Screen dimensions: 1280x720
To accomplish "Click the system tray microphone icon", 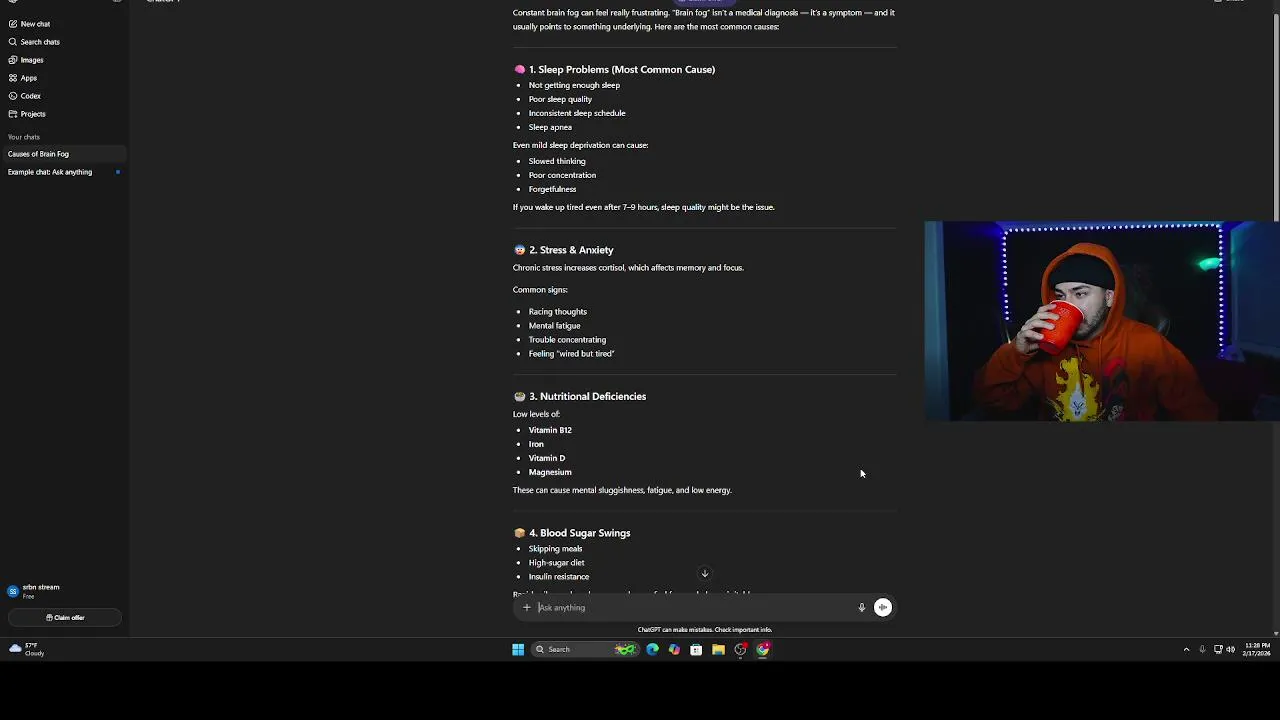I will 1202,649.
